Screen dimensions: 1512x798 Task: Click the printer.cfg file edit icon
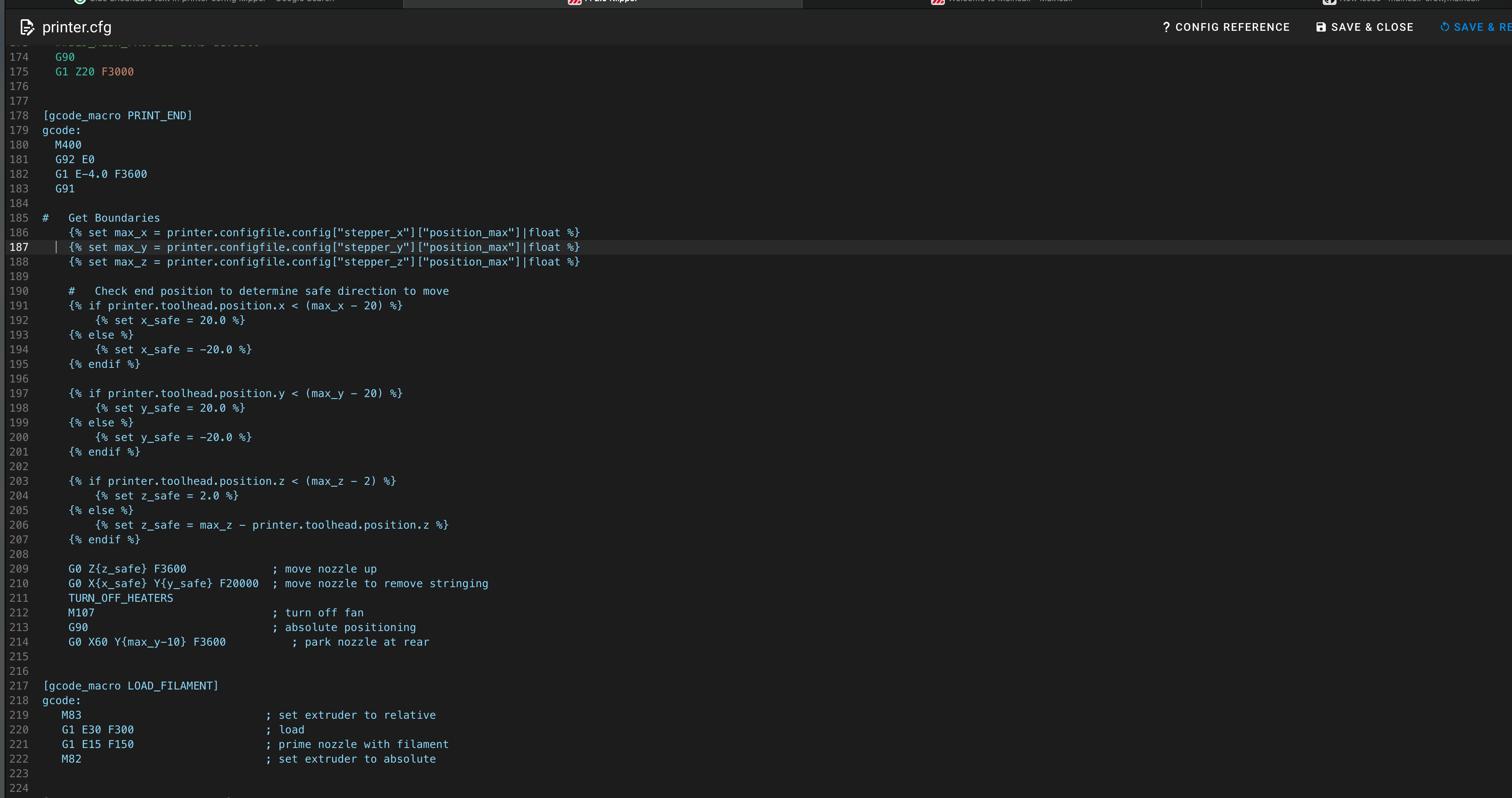tap(27, 27)
